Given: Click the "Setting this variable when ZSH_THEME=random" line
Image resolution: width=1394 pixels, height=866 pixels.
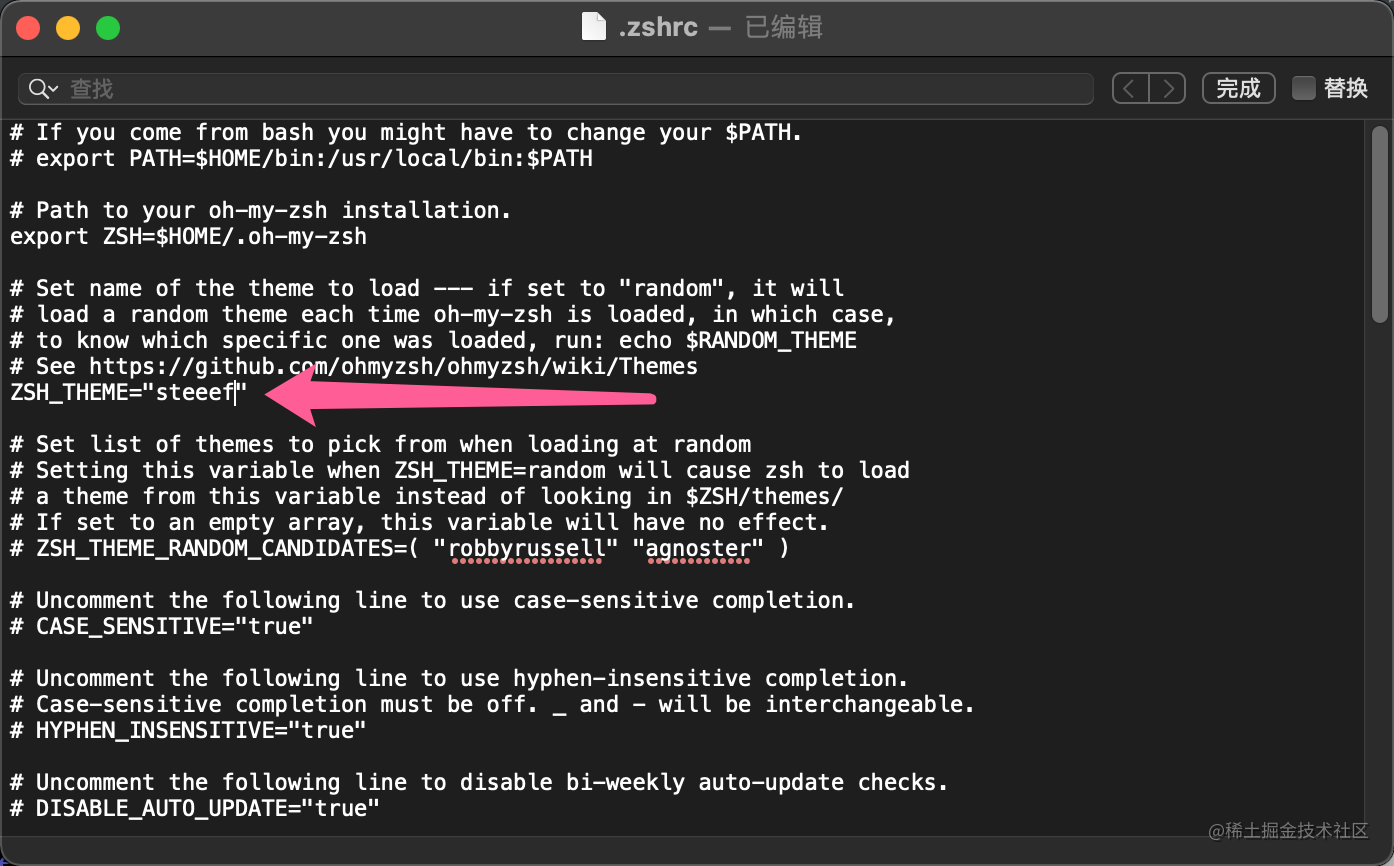Looking at the screenshot, I should coord(460,471).
